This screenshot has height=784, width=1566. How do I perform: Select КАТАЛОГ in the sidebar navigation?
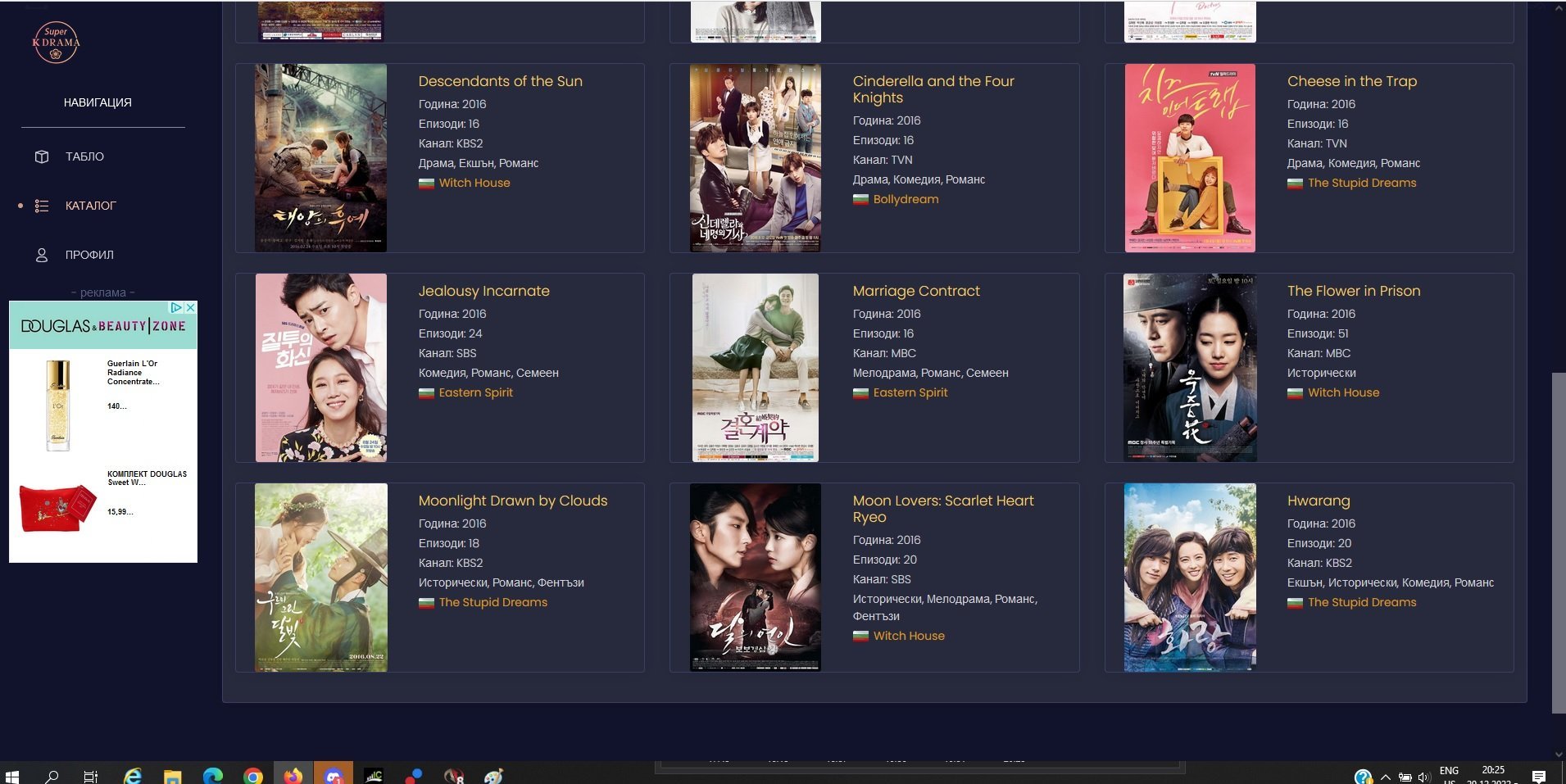click(90, 206)
